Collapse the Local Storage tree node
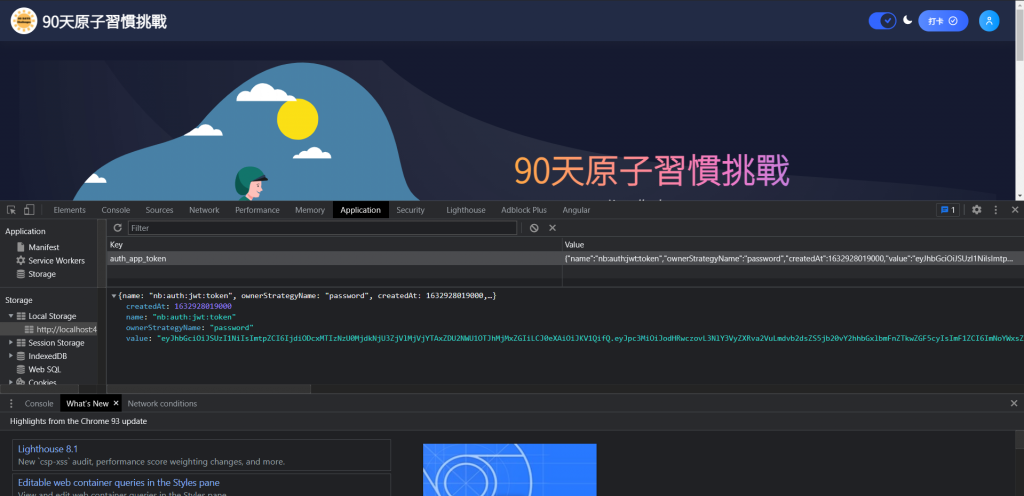1024x496 pixels. coord(10,316)
